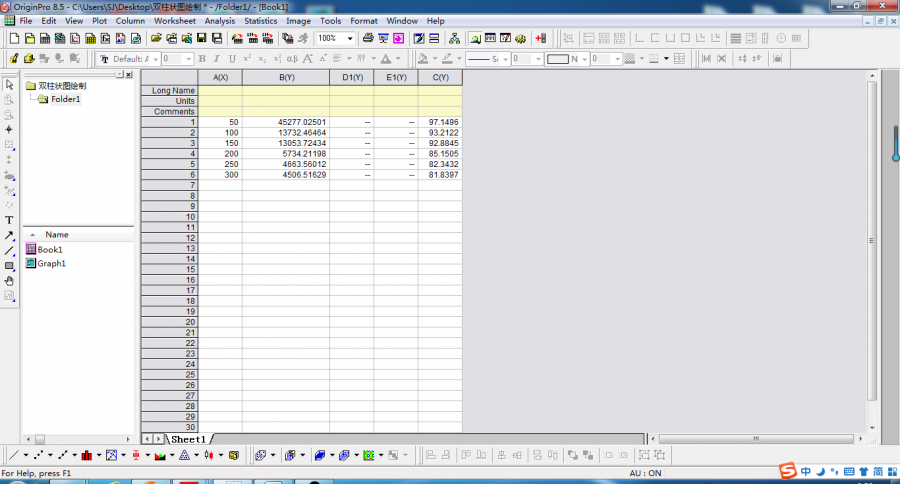
Task: Click the New Project icon in toolbar
Action: (x=13, y=38)
